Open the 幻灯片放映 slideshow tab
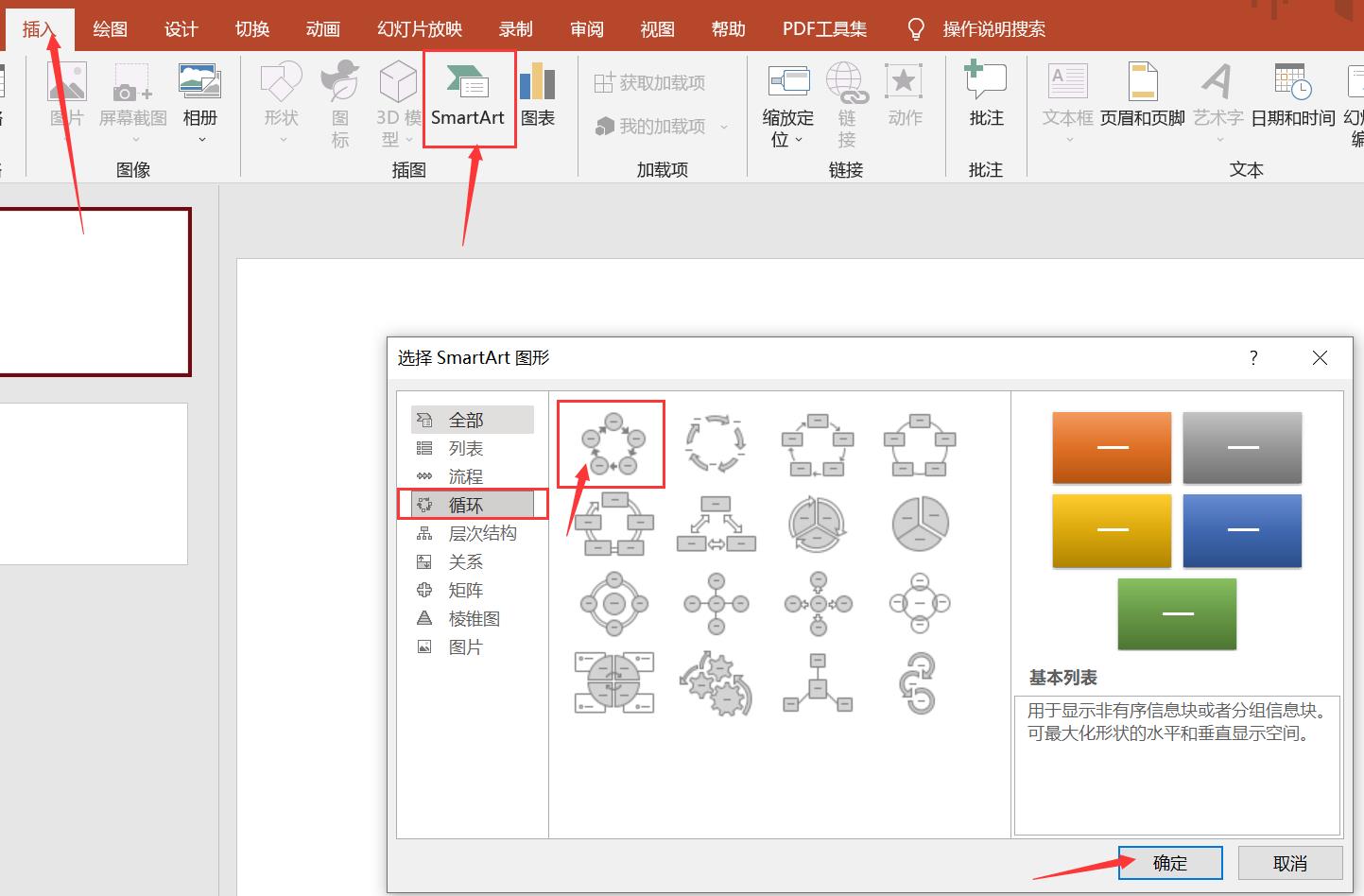The height and width of the screenshot is (896, 1364). 420,29
